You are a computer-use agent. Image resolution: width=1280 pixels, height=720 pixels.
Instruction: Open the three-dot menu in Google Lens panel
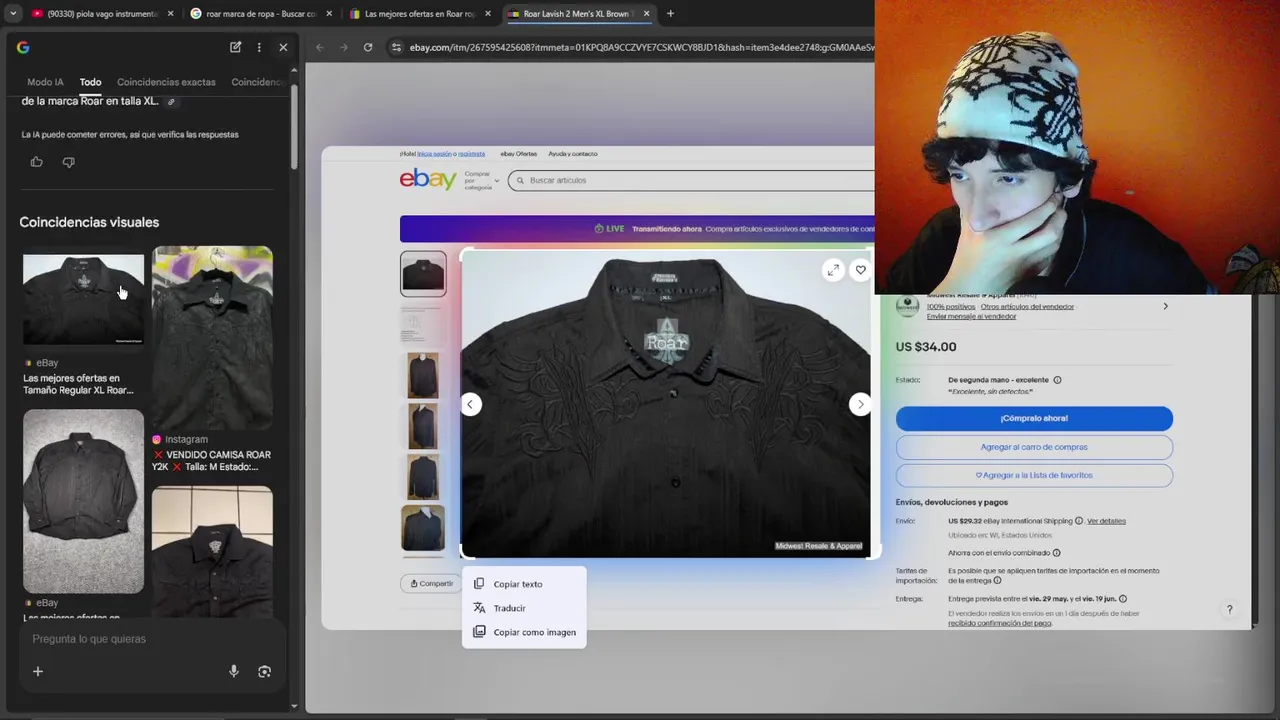click(x=259, y=47)
